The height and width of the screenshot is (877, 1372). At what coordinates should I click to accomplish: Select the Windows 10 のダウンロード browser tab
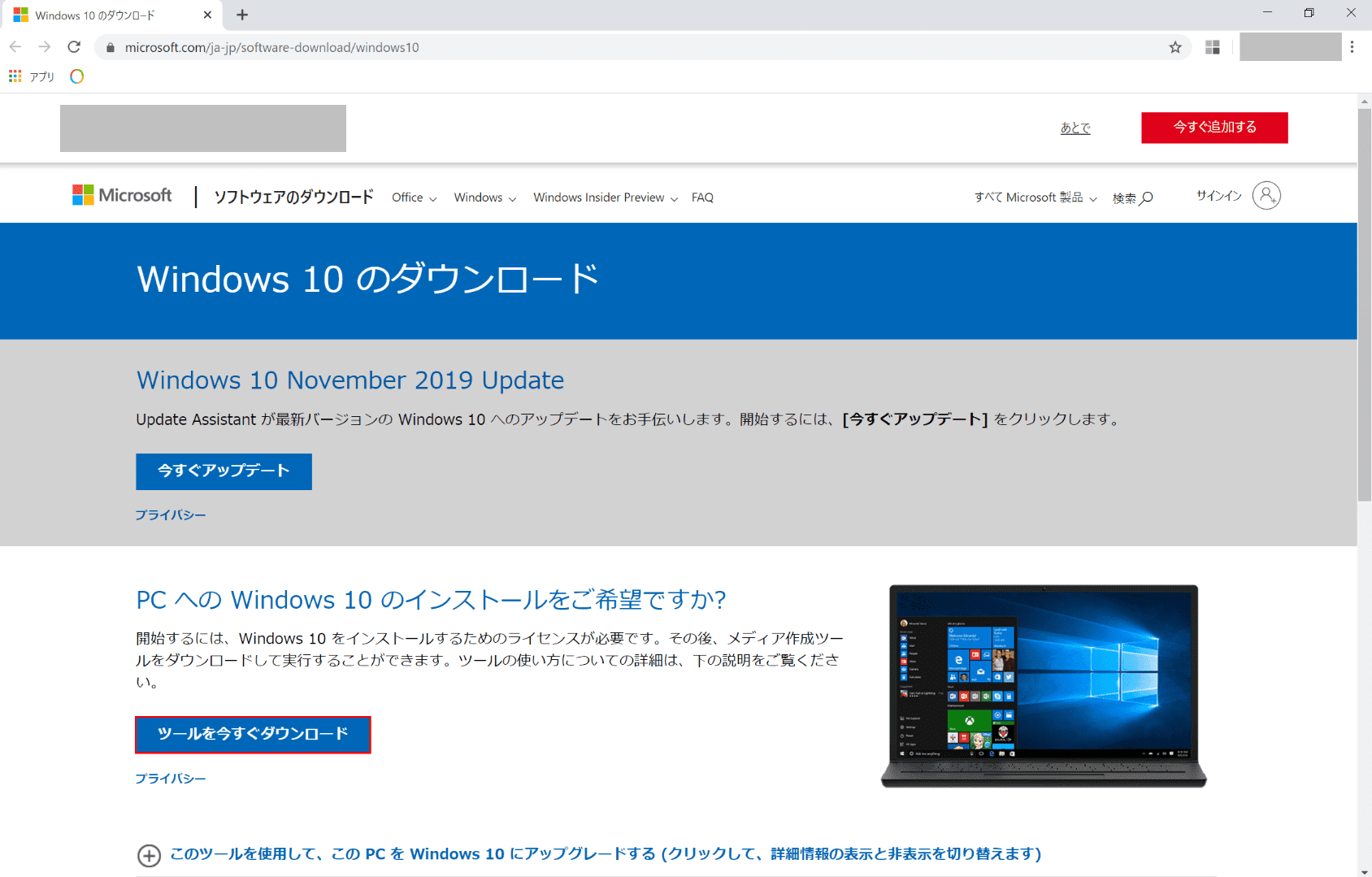coord(114,15)
